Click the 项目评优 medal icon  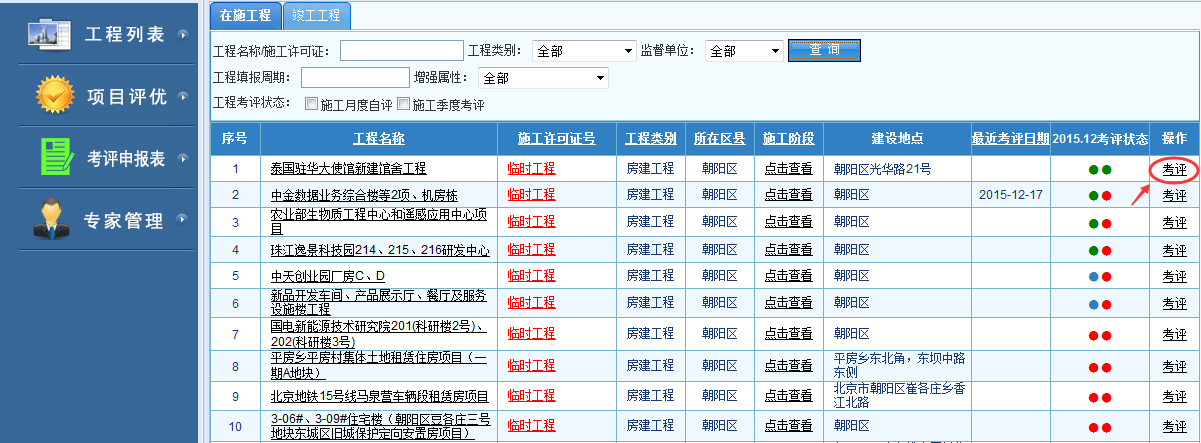[x=53, y=95]
